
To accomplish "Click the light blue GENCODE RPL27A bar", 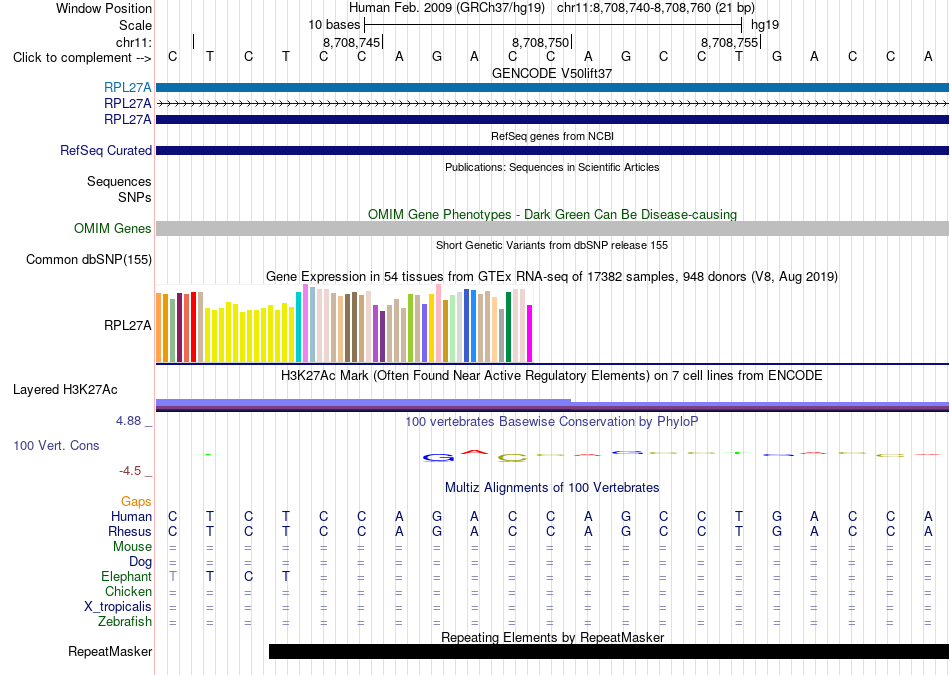I will [x=552, y=87].
